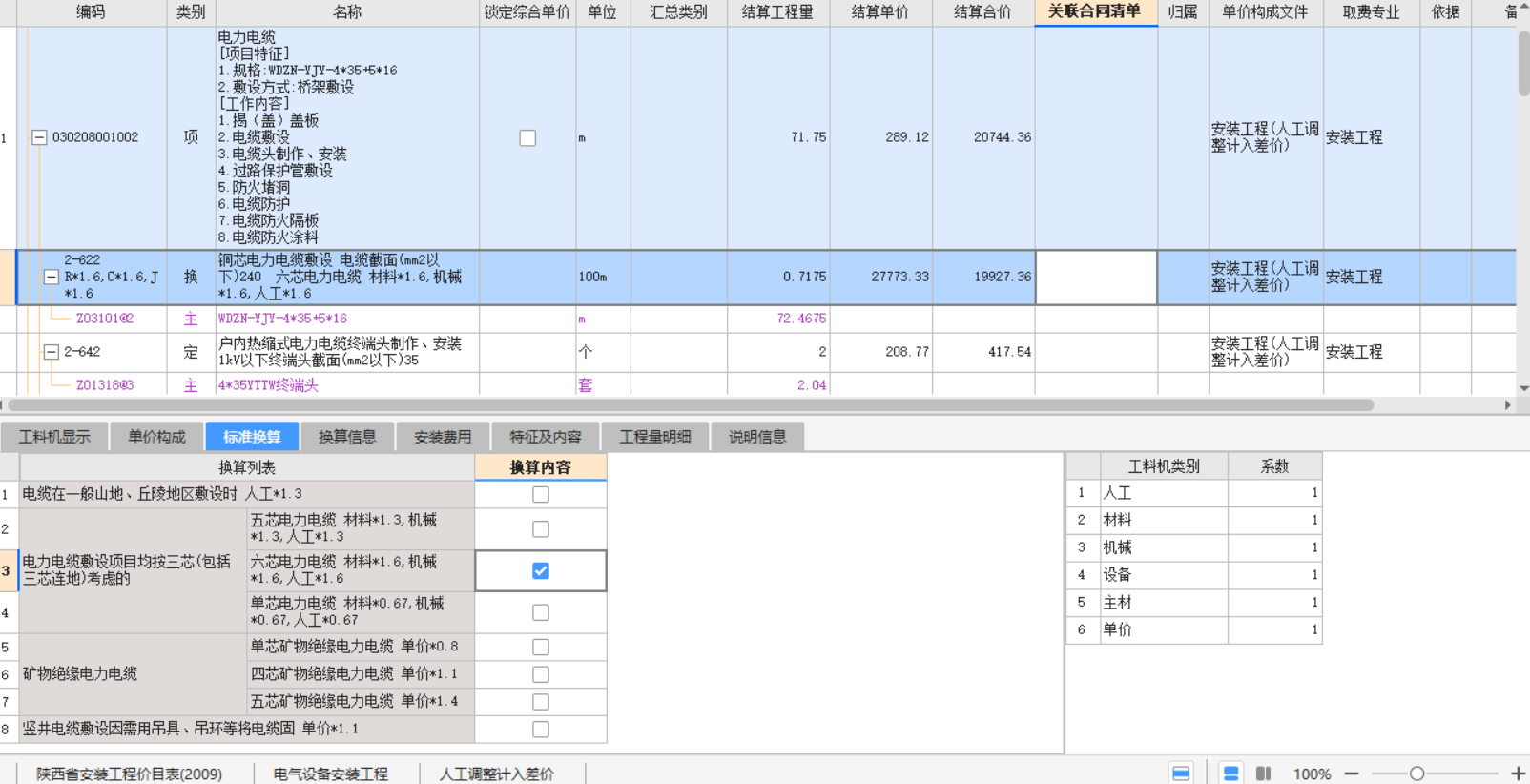Check 五芯电力电缆 conversion option
The width and height of the screenshot is (1530, 784).
point(541,528)
